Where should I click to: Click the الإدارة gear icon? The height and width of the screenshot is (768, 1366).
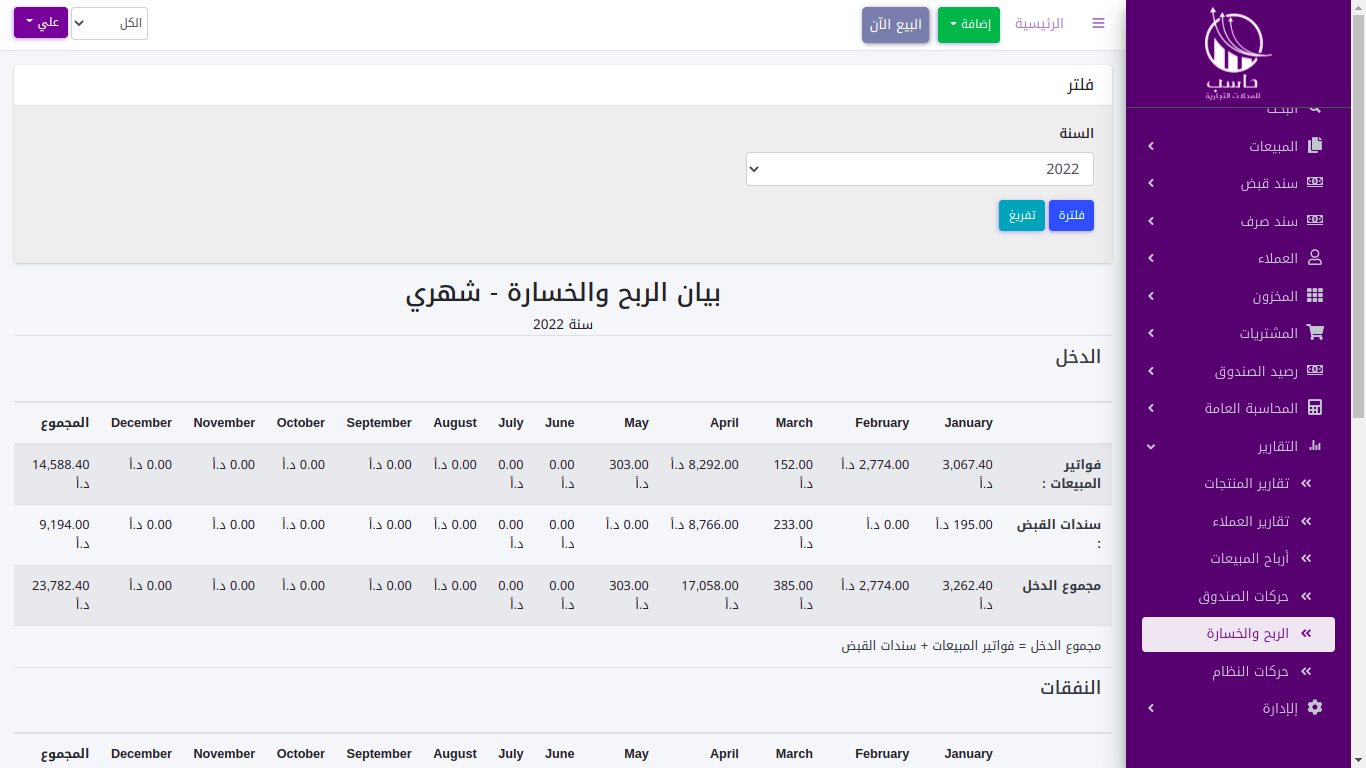pos(1315,708)
